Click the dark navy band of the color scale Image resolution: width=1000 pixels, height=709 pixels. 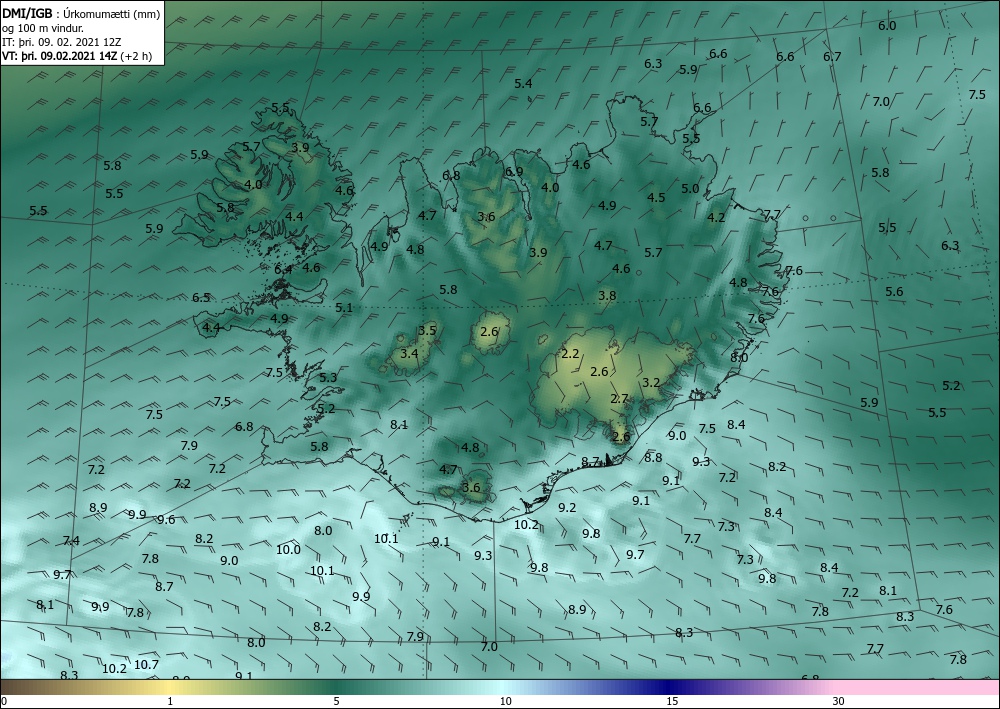pyautogui.click(x=670, y=687)
